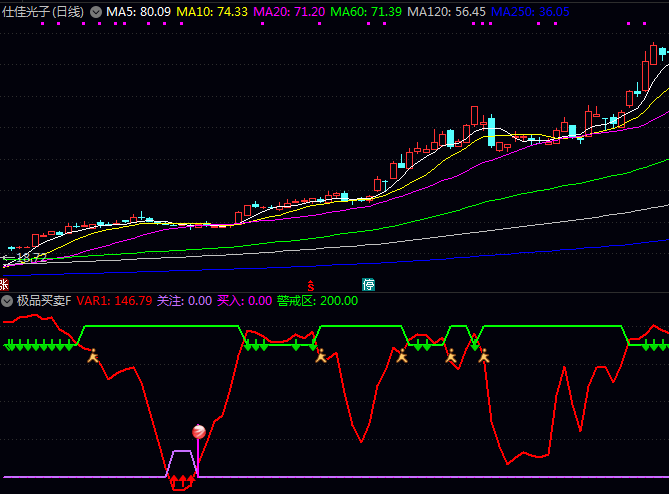Click the rightmost orange runner signal icon
Viewport: 669px width, 494px height.
(x=484, y=355)
